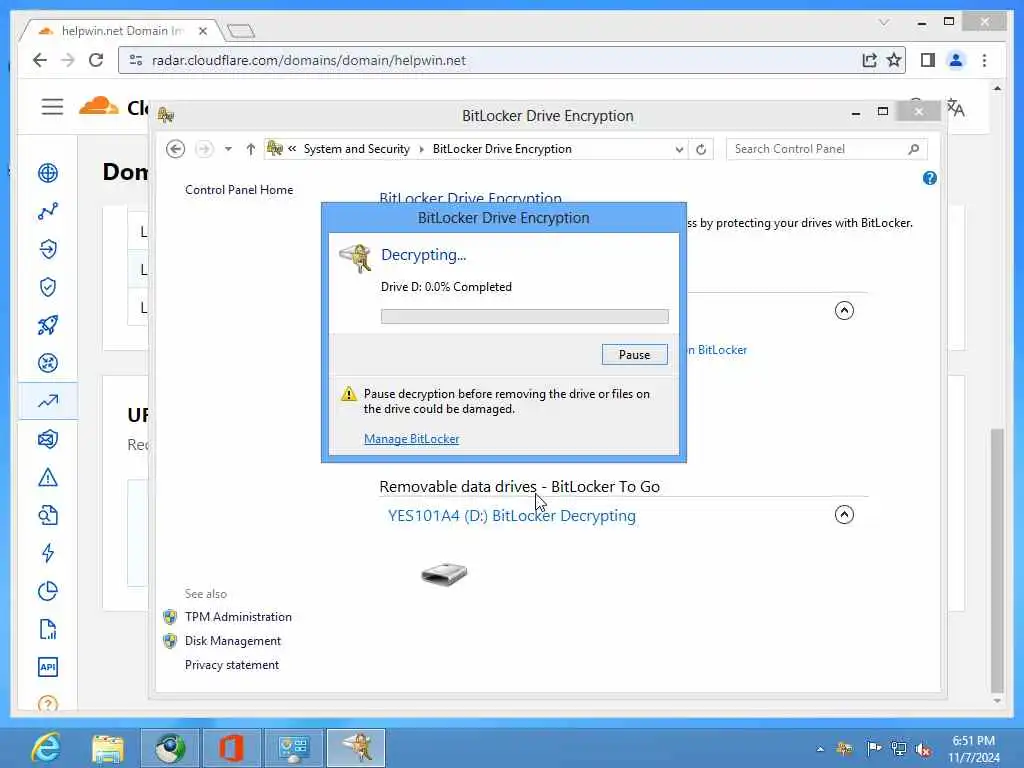
Task: Select System and Security breadcrumb
Action: pyautogui.click(x=357, y=150)
